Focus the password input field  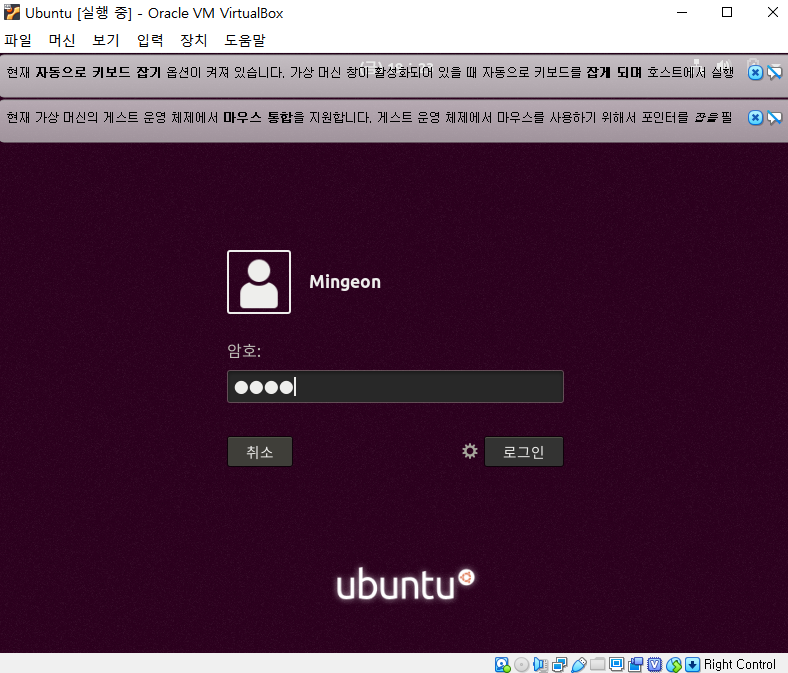click(396, 387)
